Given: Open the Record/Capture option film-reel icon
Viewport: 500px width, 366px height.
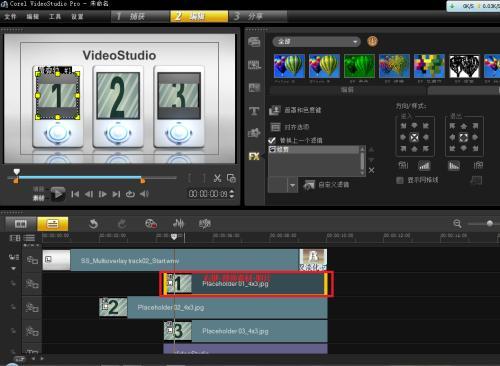Looking at the screenshot, I should point(151,224).
